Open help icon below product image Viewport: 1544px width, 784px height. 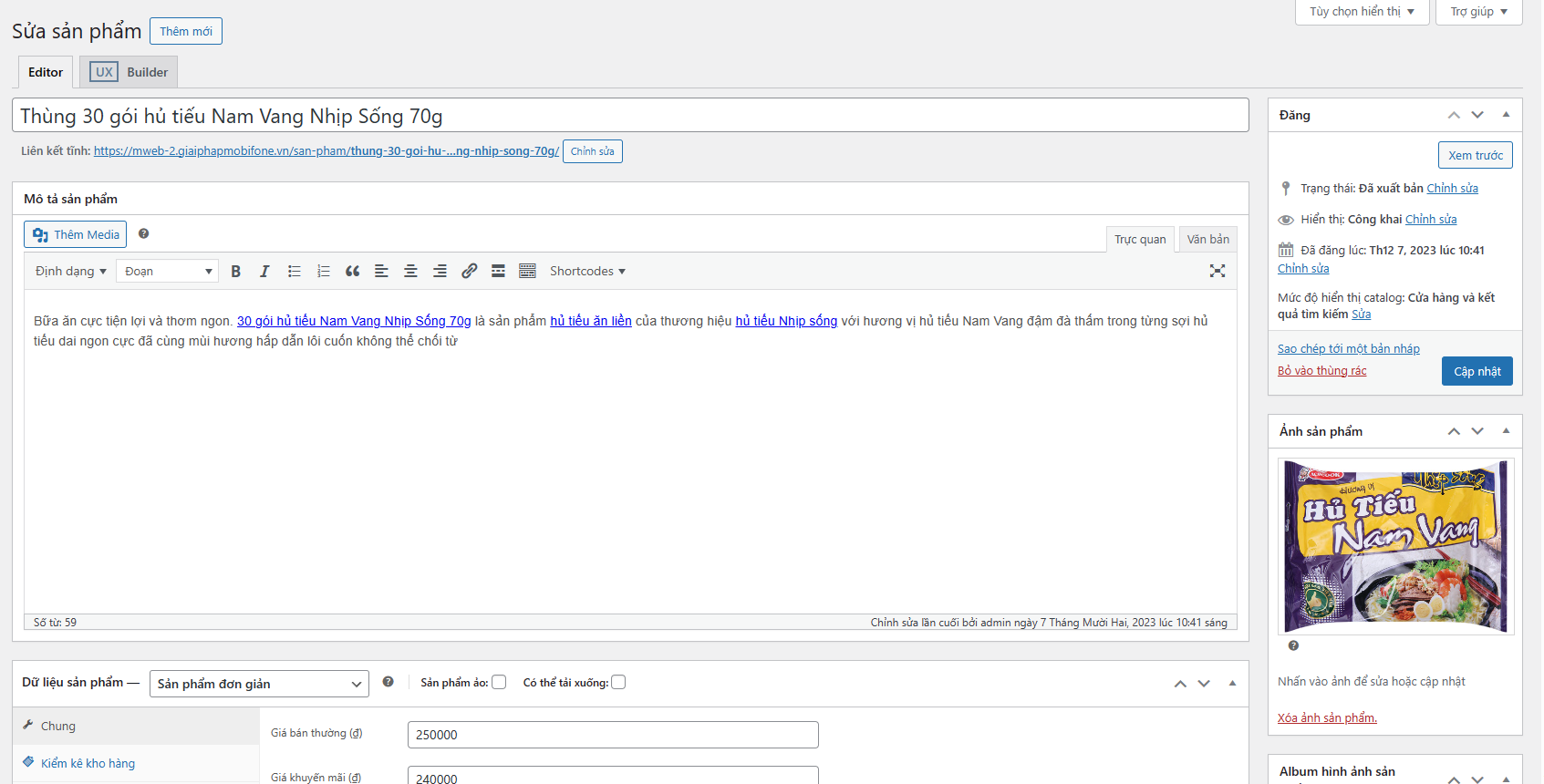(1293, 645)
